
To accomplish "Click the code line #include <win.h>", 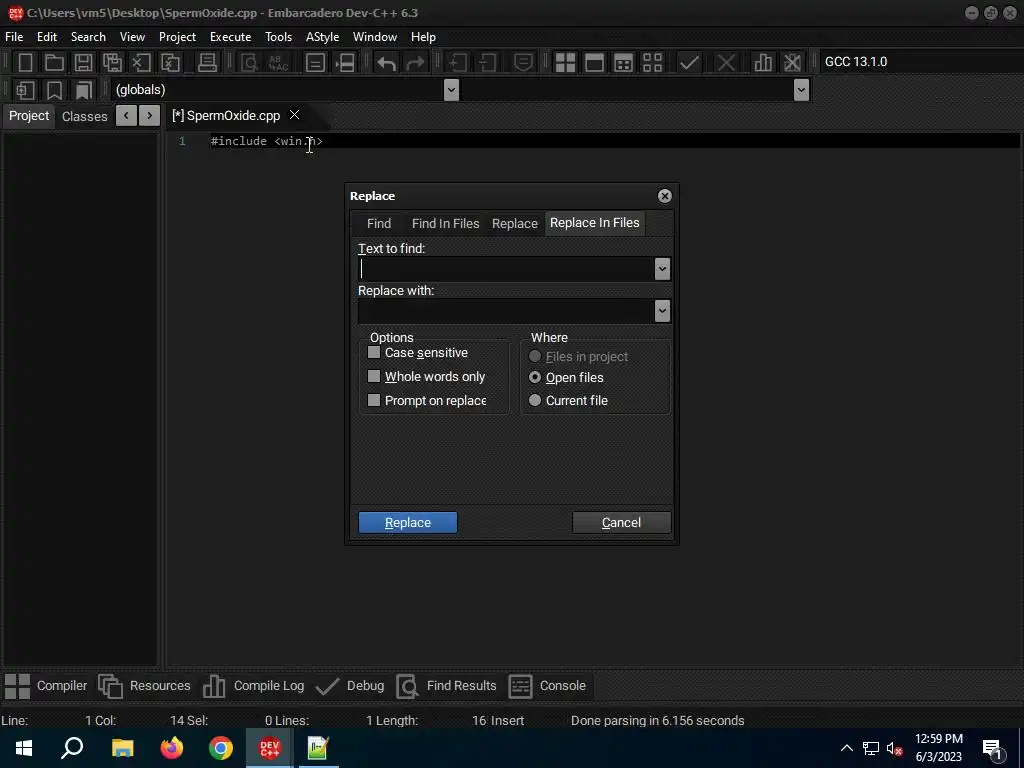I will pyautogui.click(x=266, y=141).
